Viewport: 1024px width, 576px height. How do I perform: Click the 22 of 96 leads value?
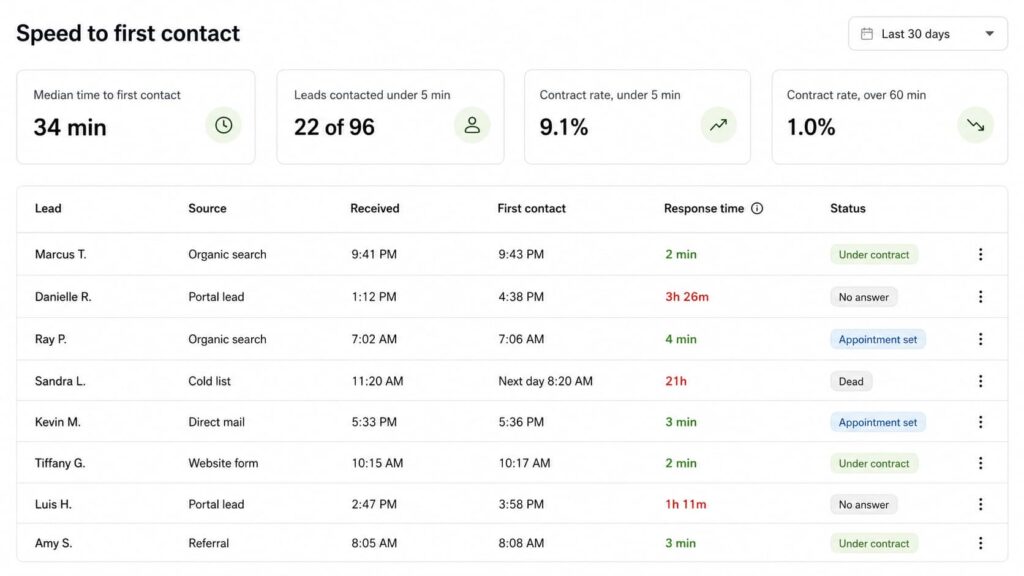(x=334, y=127)
